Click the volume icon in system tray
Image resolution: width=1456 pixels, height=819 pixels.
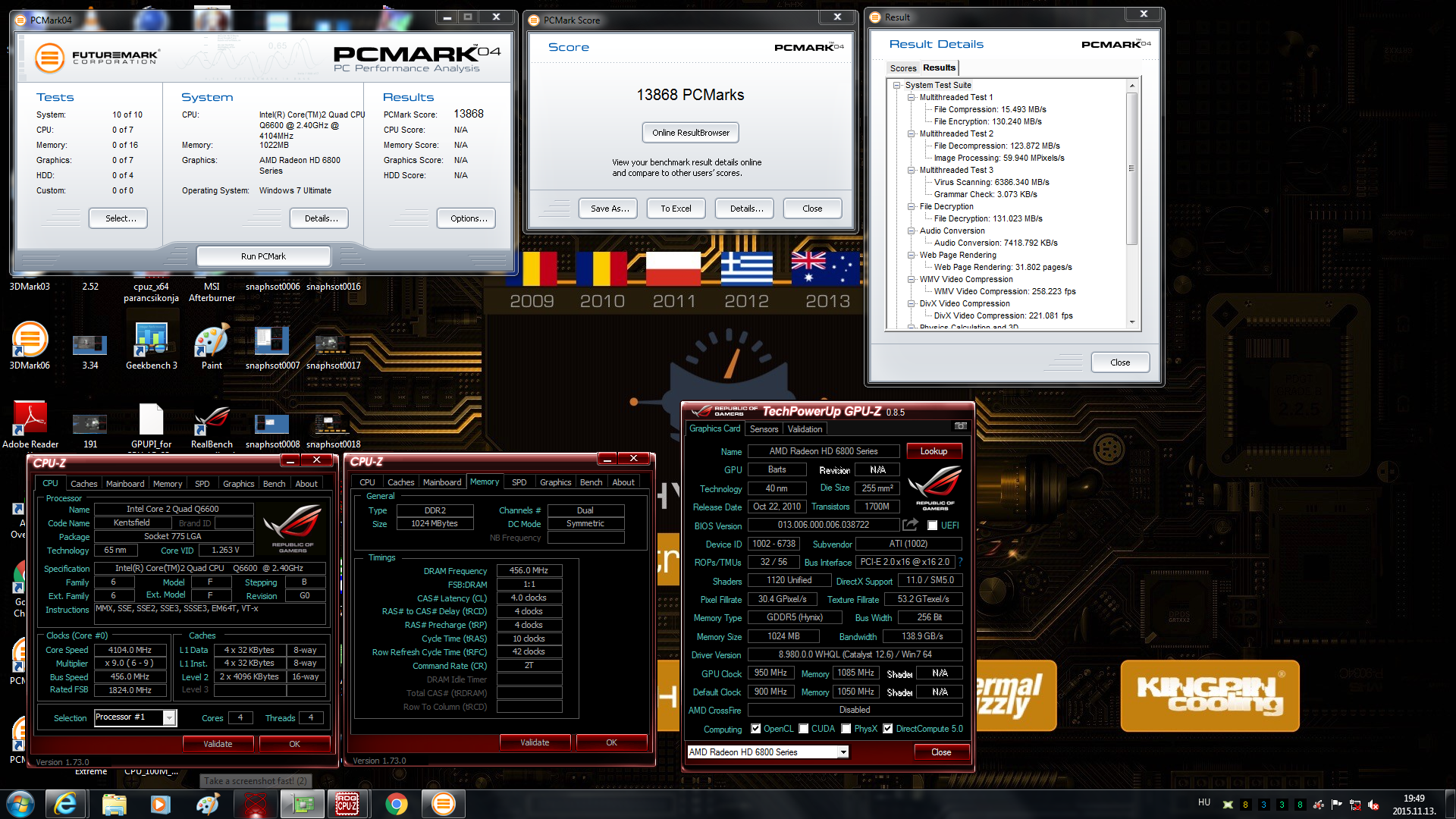pyautogui.click(x=1374, y=805)
